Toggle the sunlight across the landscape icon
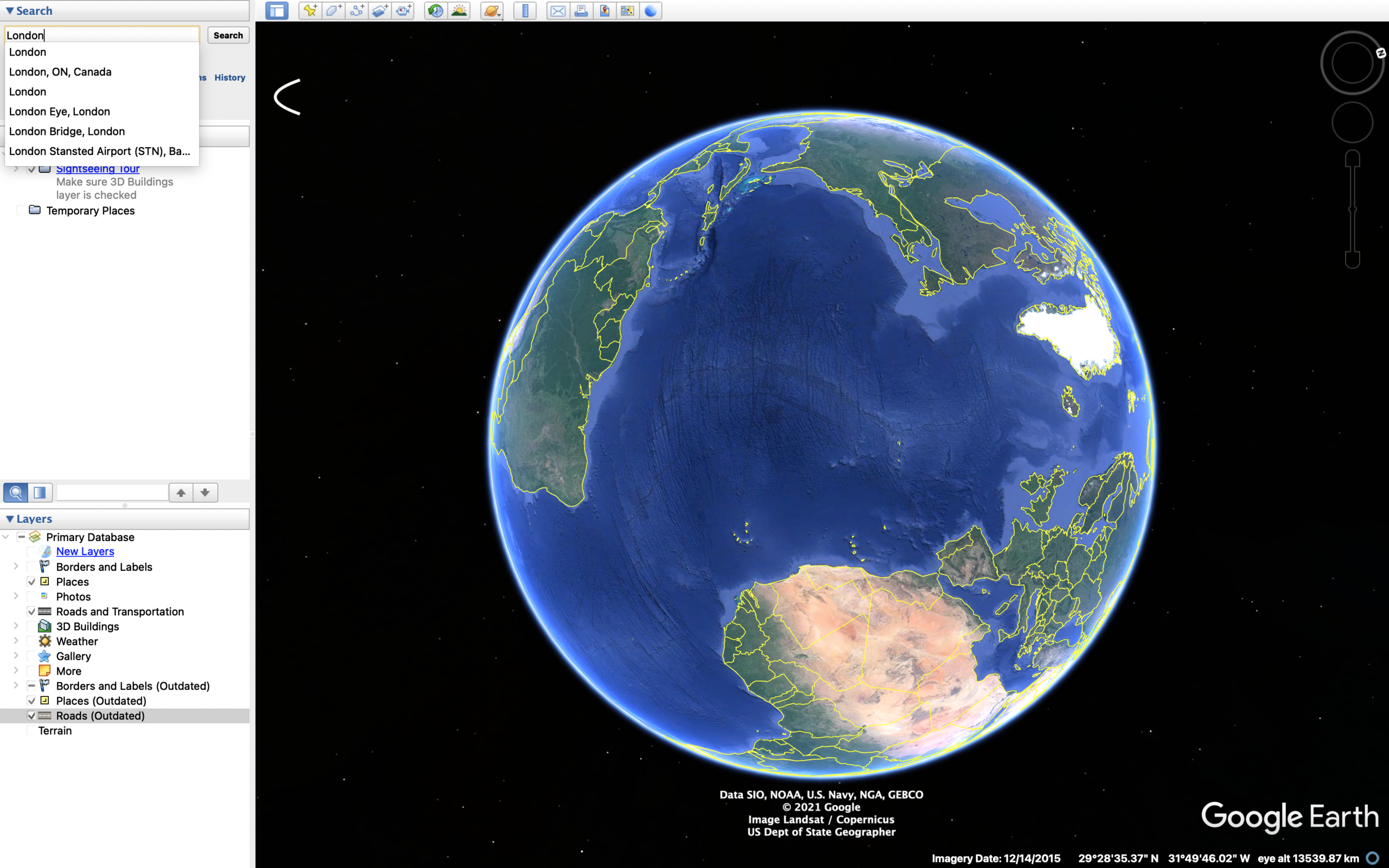 tap(459, 11)
